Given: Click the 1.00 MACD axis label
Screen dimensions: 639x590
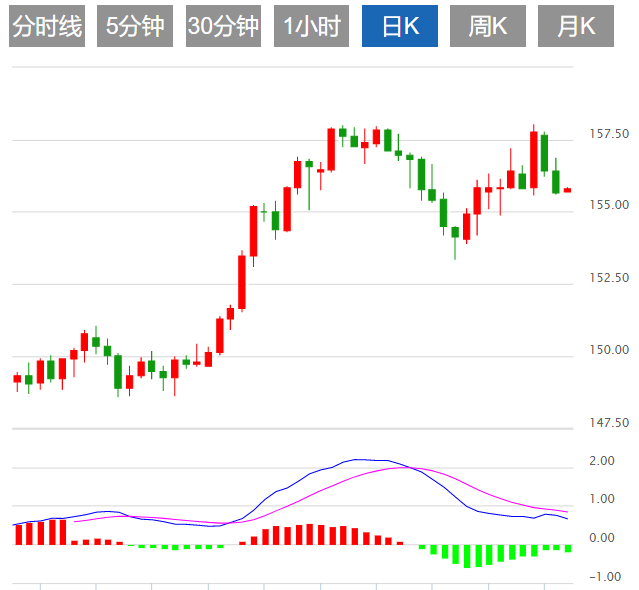Looking at the screenshot, I should (x=602, y=499).
